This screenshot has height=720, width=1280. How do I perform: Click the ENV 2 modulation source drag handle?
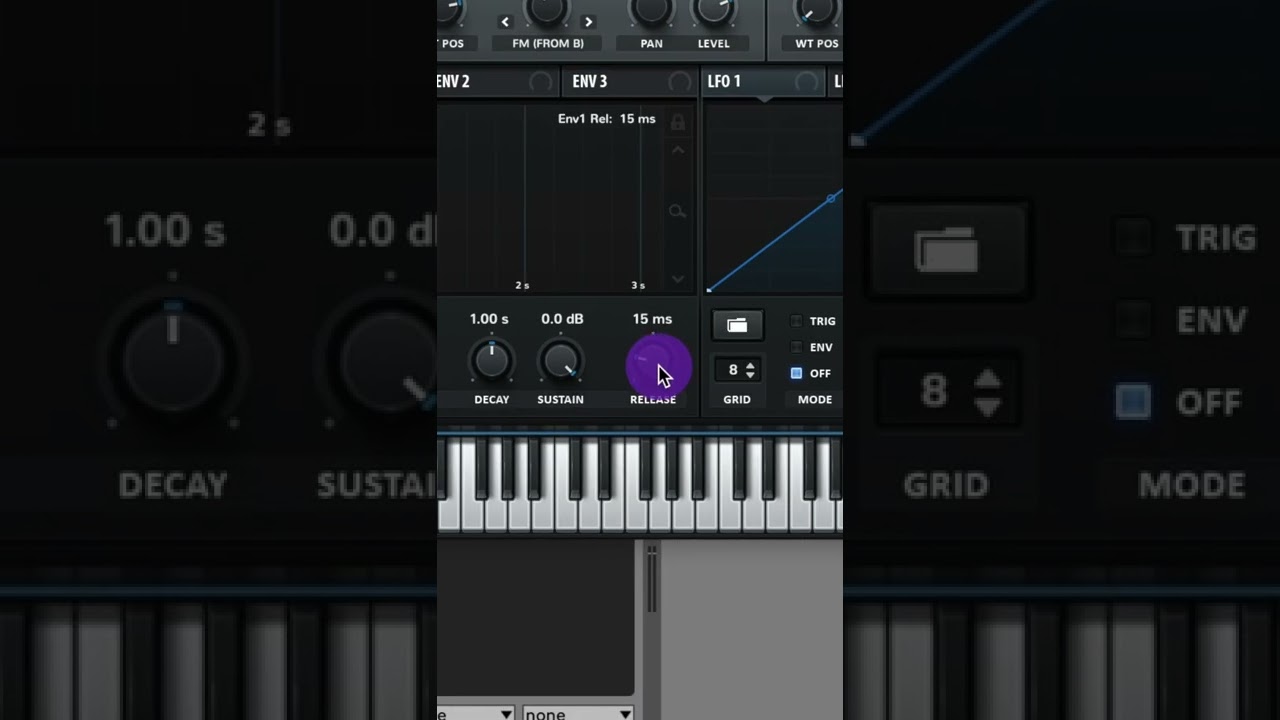pyautogui.click(x=540, y=82)
